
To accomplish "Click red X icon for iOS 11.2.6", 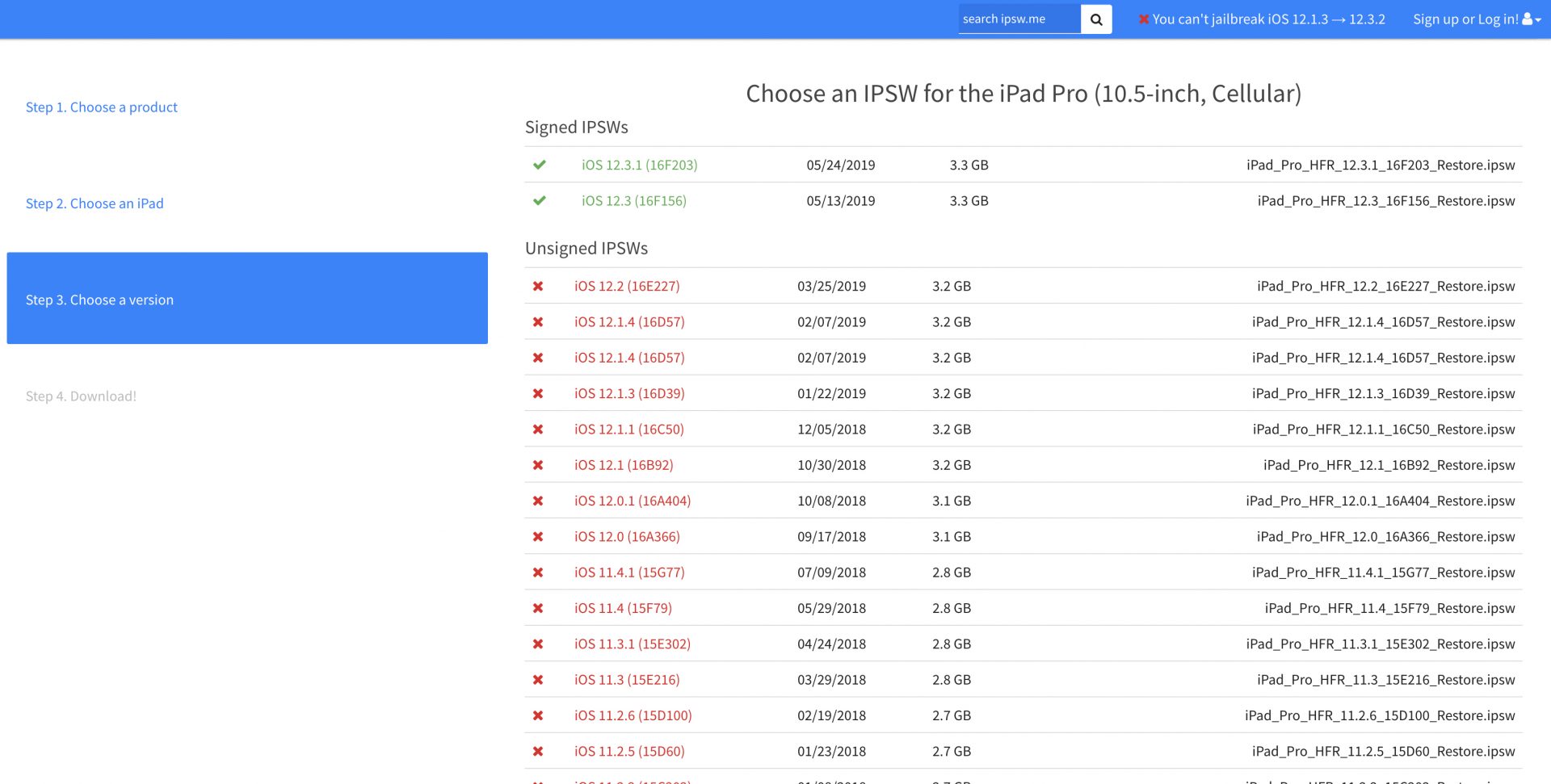I will tap(538, 715).
